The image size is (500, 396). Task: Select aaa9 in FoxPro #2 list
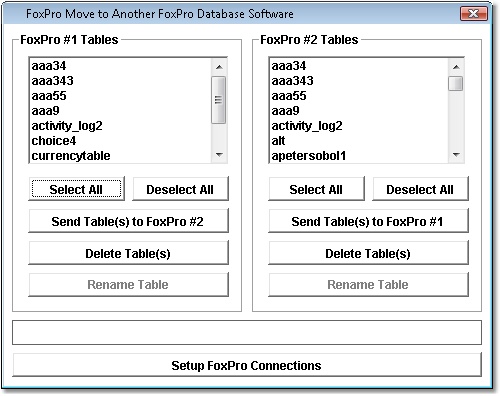[x=359, y=111]
